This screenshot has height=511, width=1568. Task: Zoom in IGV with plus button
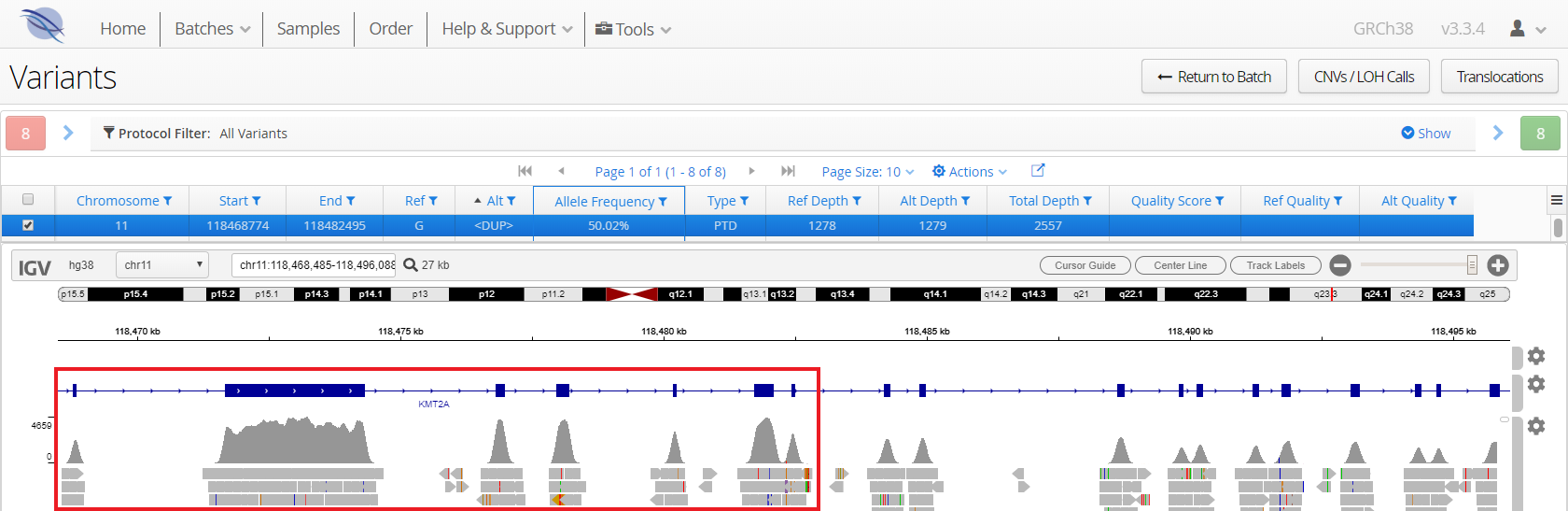(x=1498, y=265)
